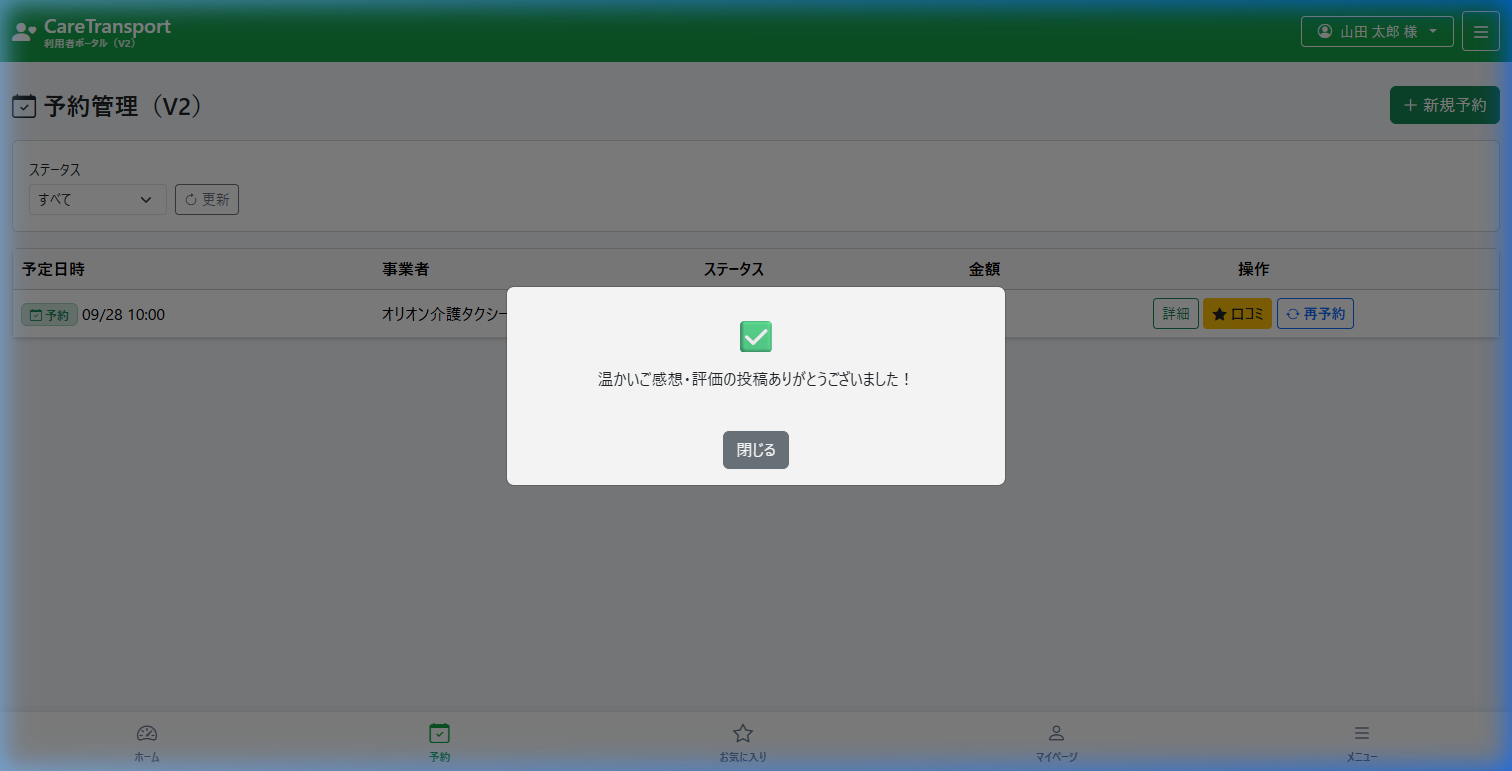The width and height of the screenshot is (1512, 771).
Task: Refresh the list with 更新 button
Action: (x=207, y=199)
